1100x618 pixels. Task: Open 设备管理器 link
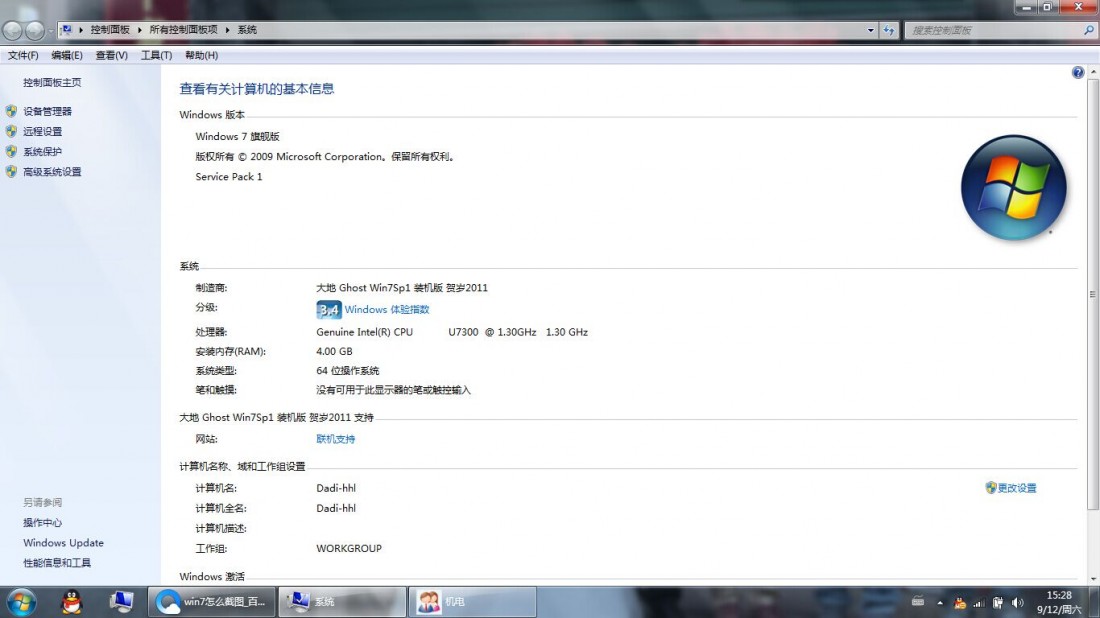pos(47,111)
